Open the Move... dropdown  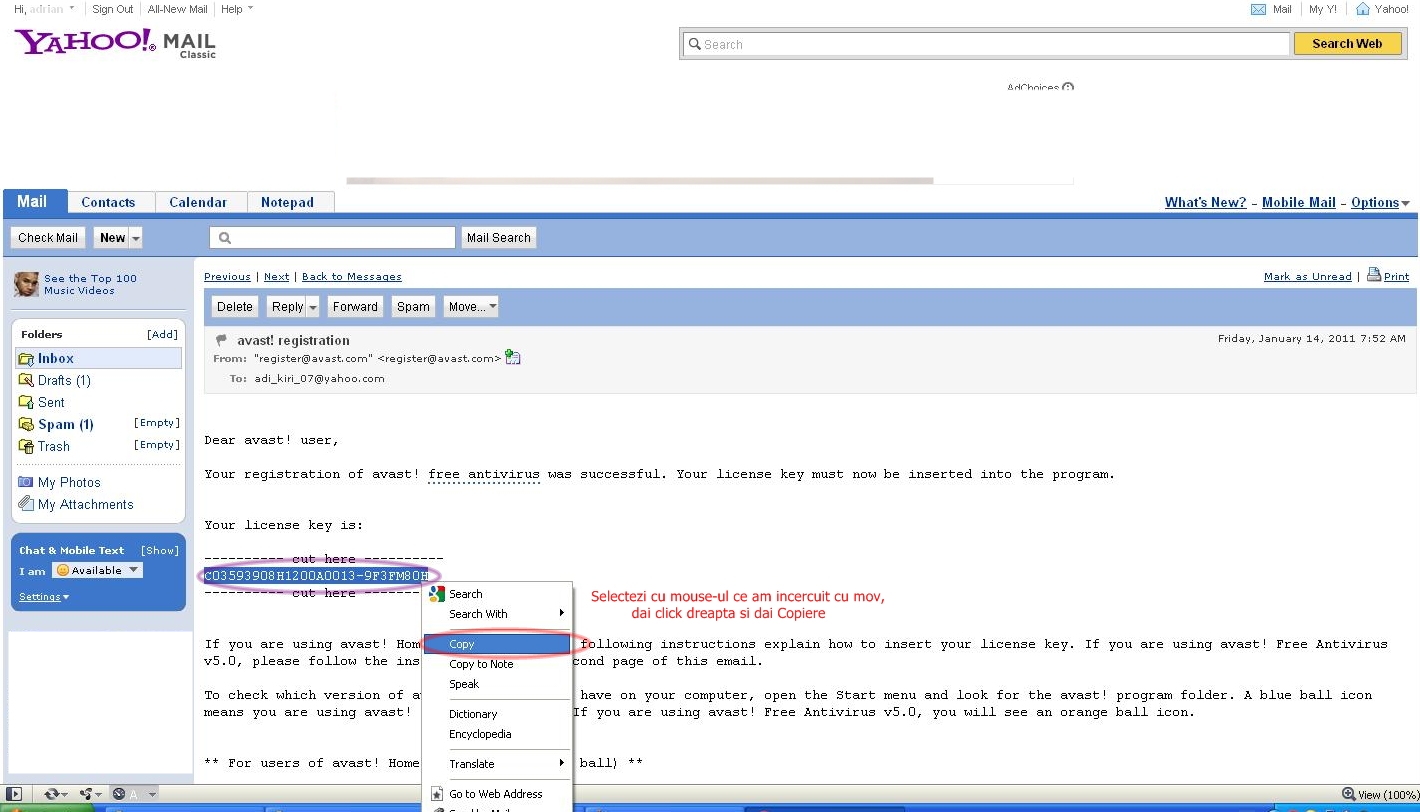[x=471, y=307]
